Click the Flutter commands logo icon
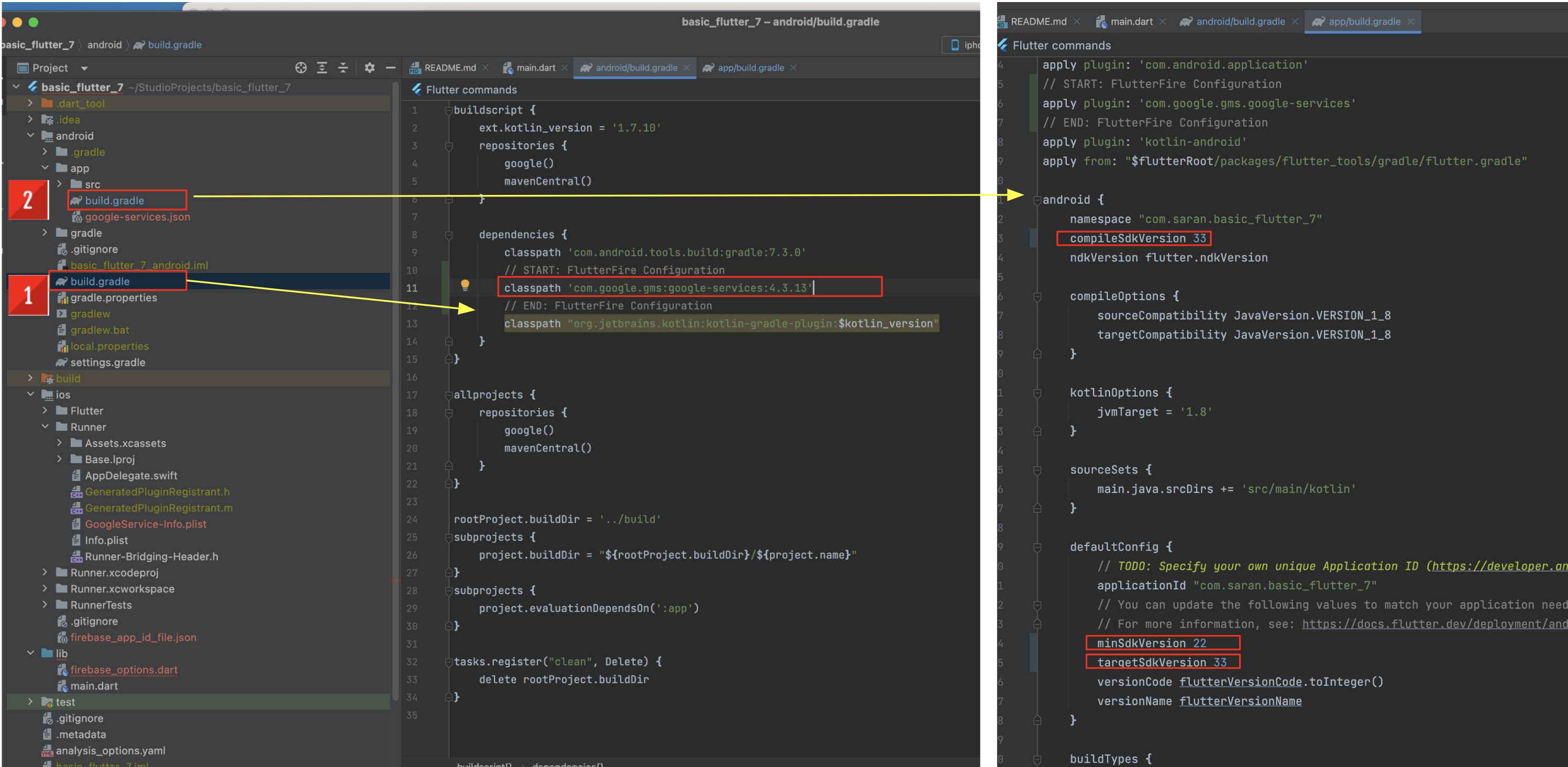 (x=417, y=90)
